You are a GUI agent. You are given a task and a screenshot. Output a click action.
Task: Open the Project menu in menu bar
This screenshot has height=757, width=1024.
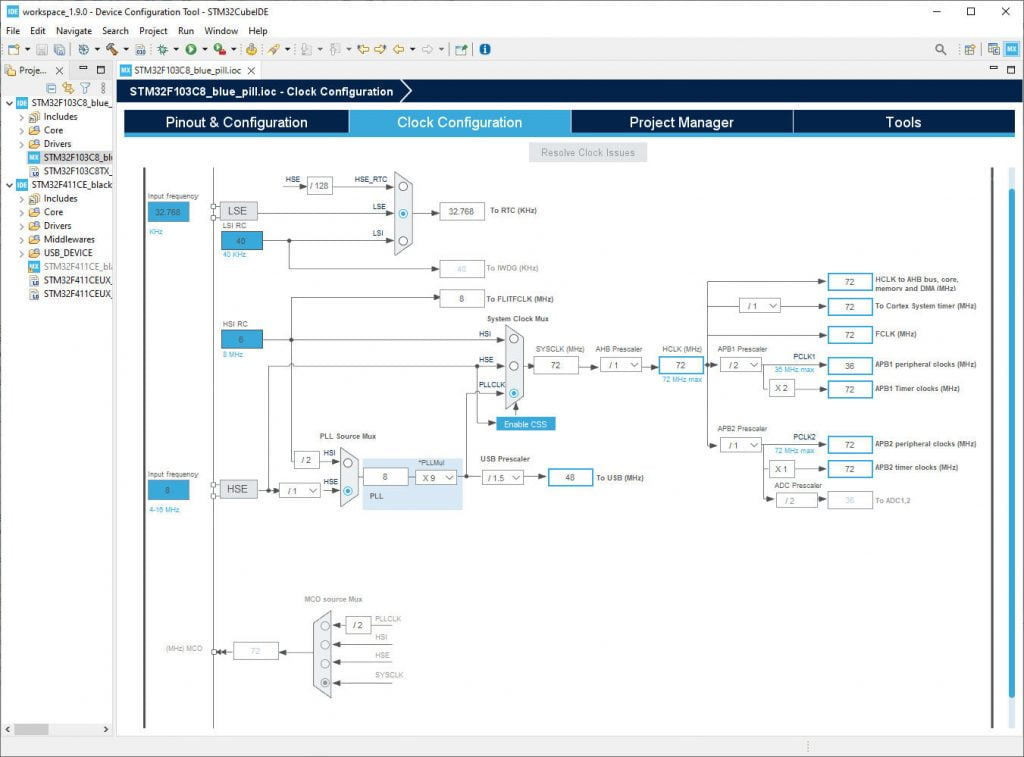click(153, 31)
